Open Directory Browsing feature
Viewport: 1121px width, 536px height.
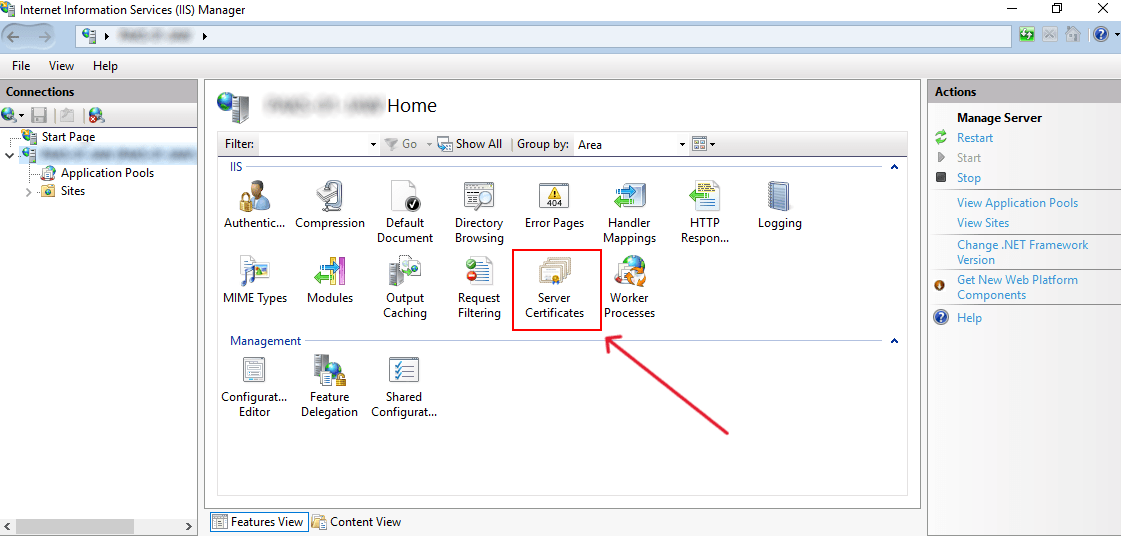click(479, 212)
